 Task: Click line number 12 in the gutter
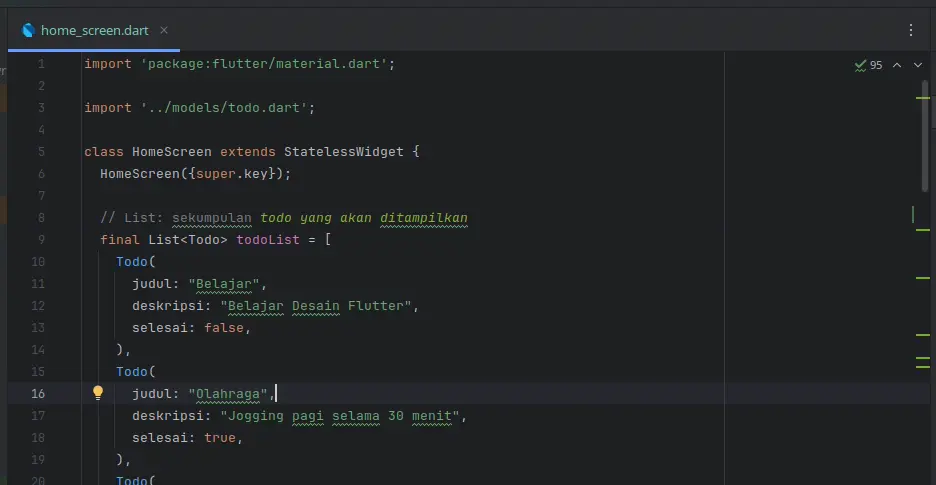(x=38, y=306)
